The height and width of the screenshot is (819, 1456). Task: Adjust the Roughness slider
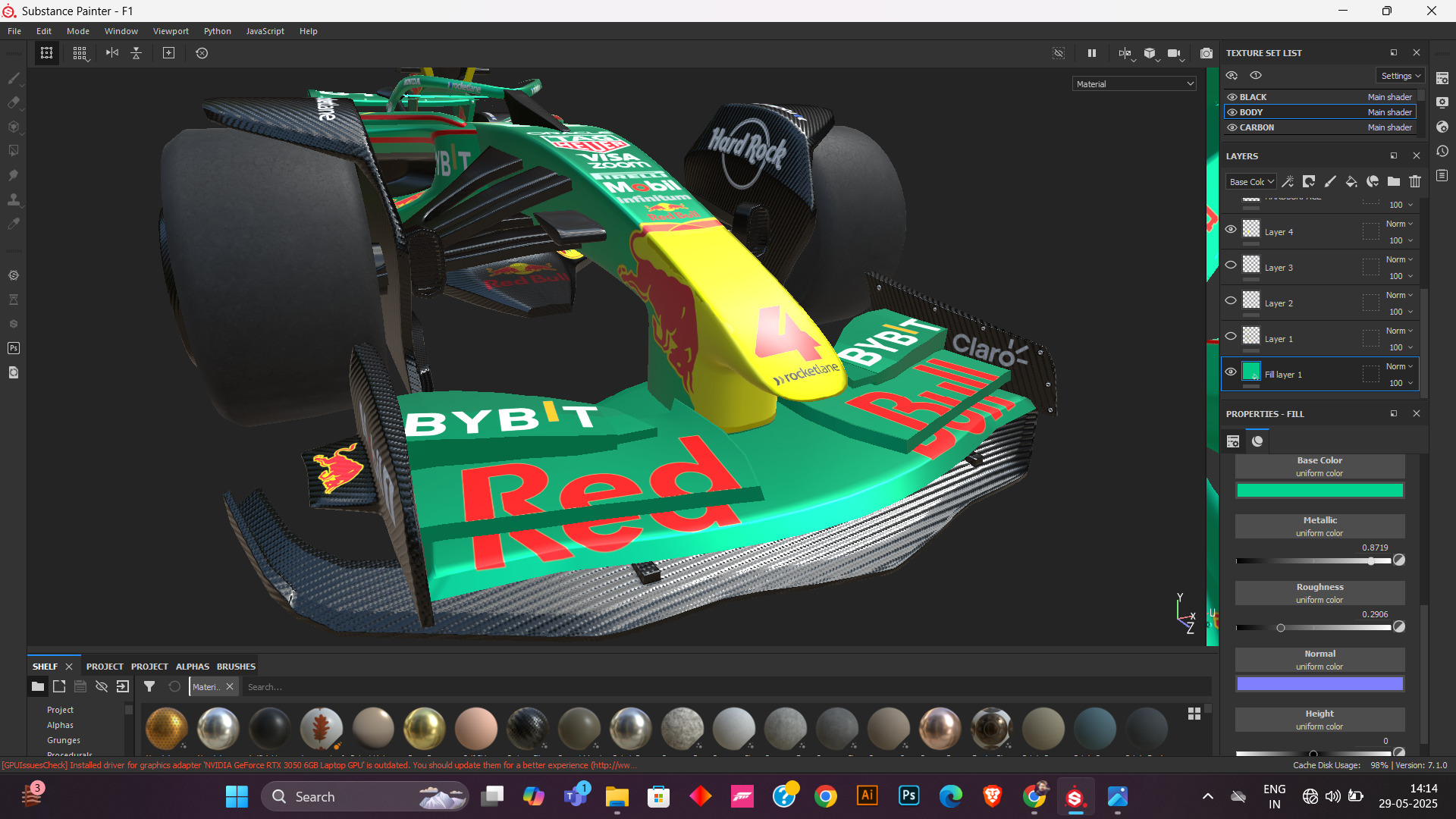click(1313, 628)
